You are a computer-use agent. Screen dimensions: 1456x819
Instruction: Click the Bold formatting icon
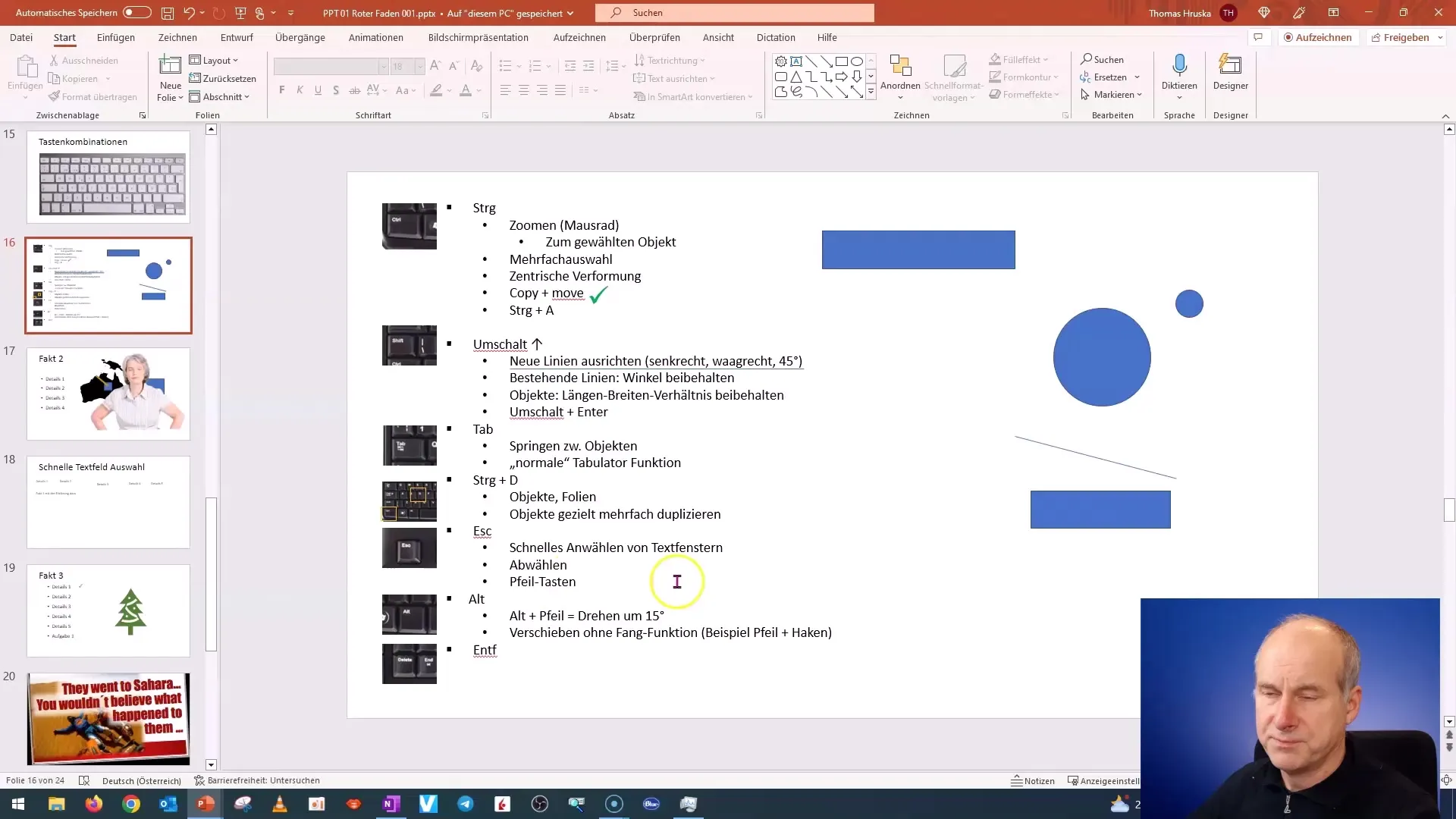point(282,91)
